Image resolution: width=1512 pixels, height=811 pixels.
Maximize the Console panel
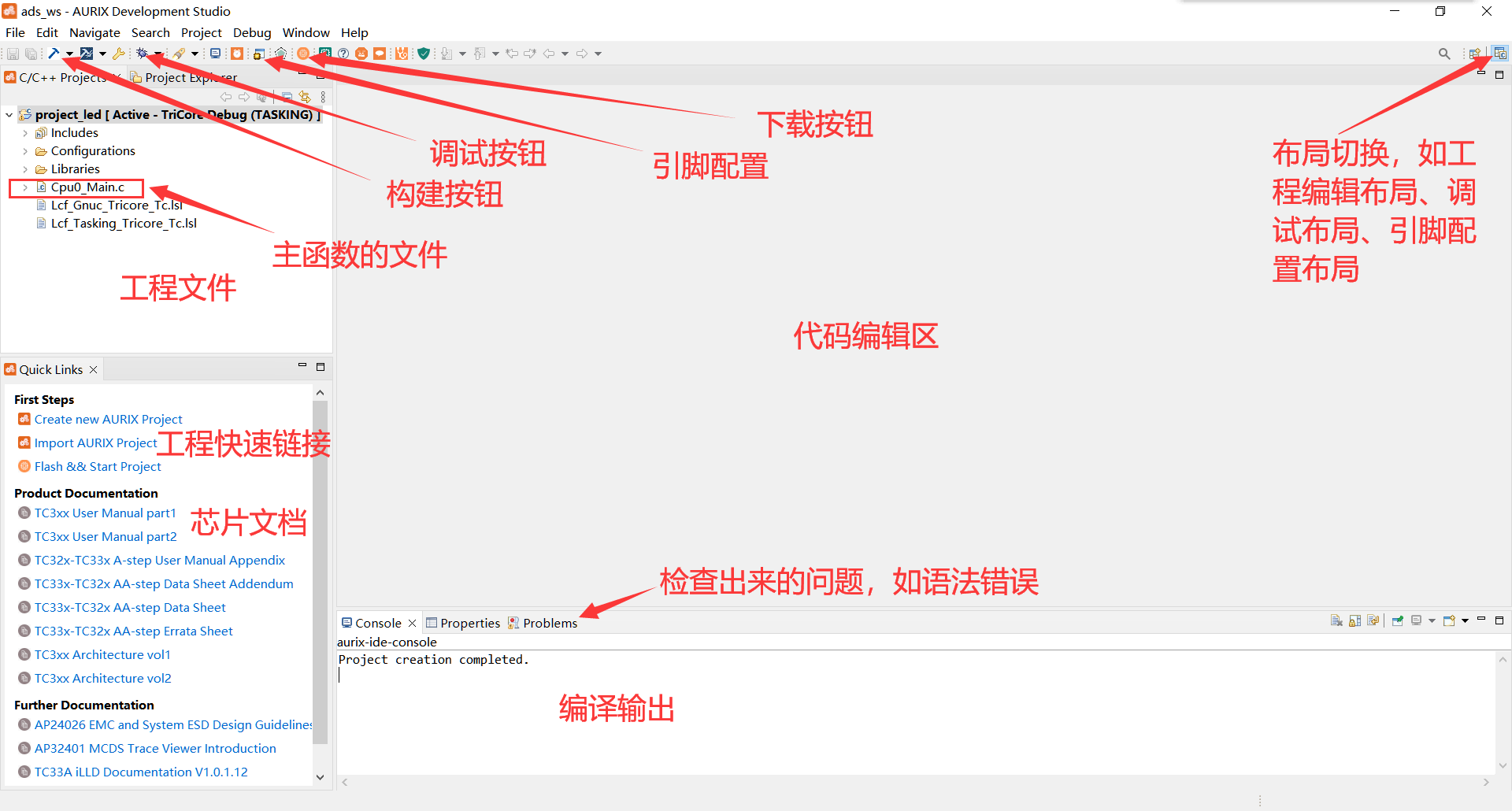(x=1499, y=620)
